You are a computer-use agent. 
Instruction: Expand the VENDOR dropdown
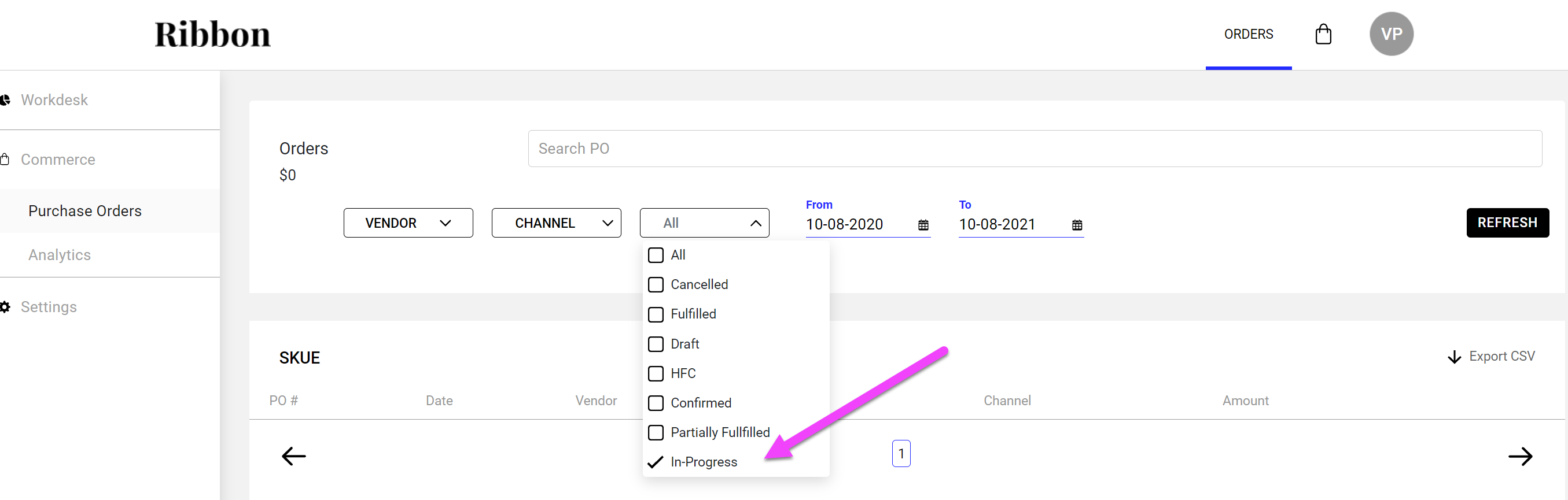pyautogui.click(x=408, y=223)
